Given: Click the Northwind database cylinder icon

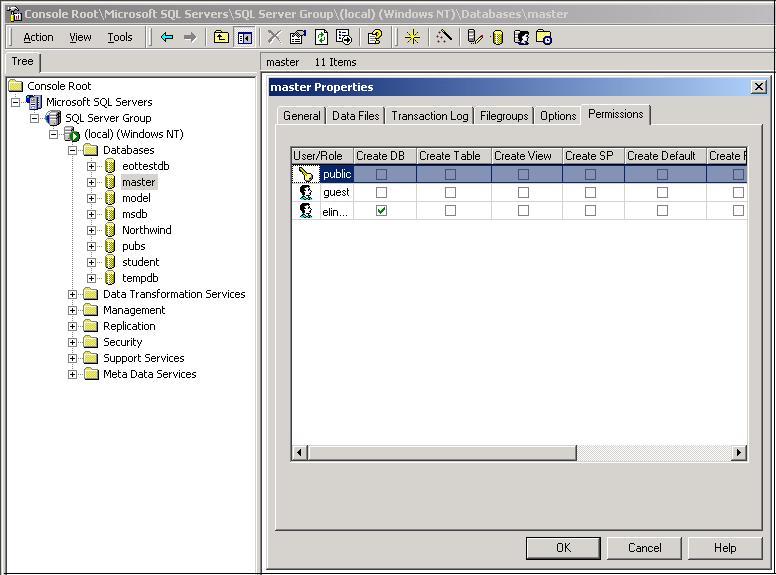Looking at the screenshot, I should click(x=110, y=230).
